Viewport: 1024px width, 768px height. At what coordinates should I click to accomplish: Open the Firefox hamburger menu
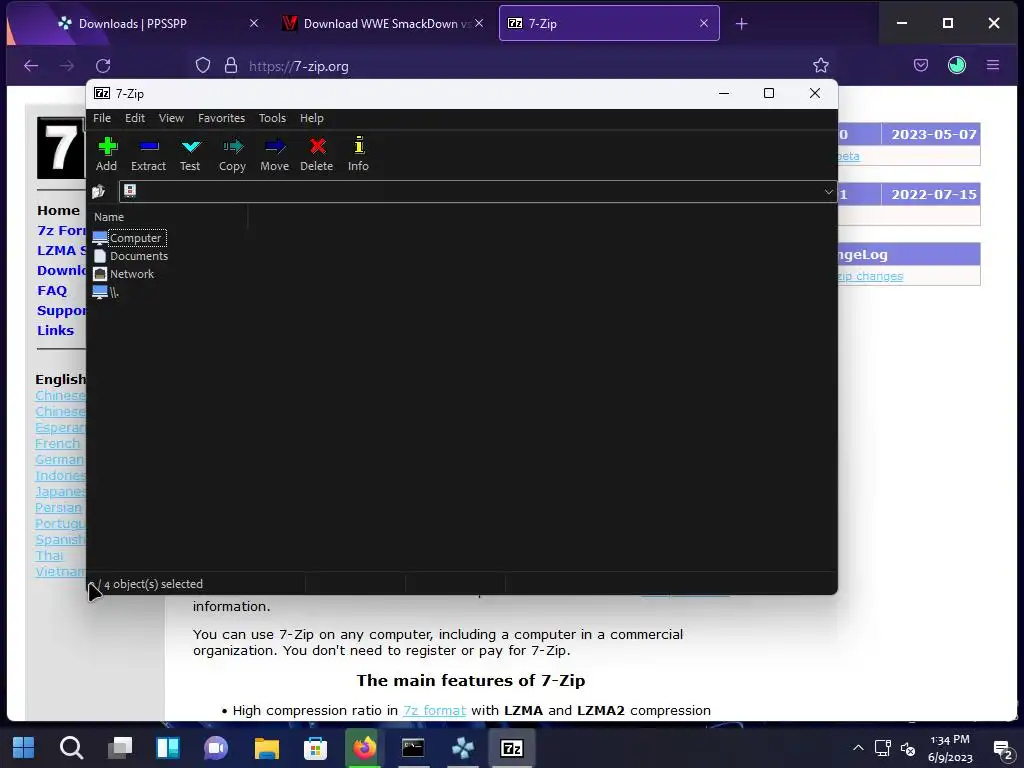coord(993,65)
